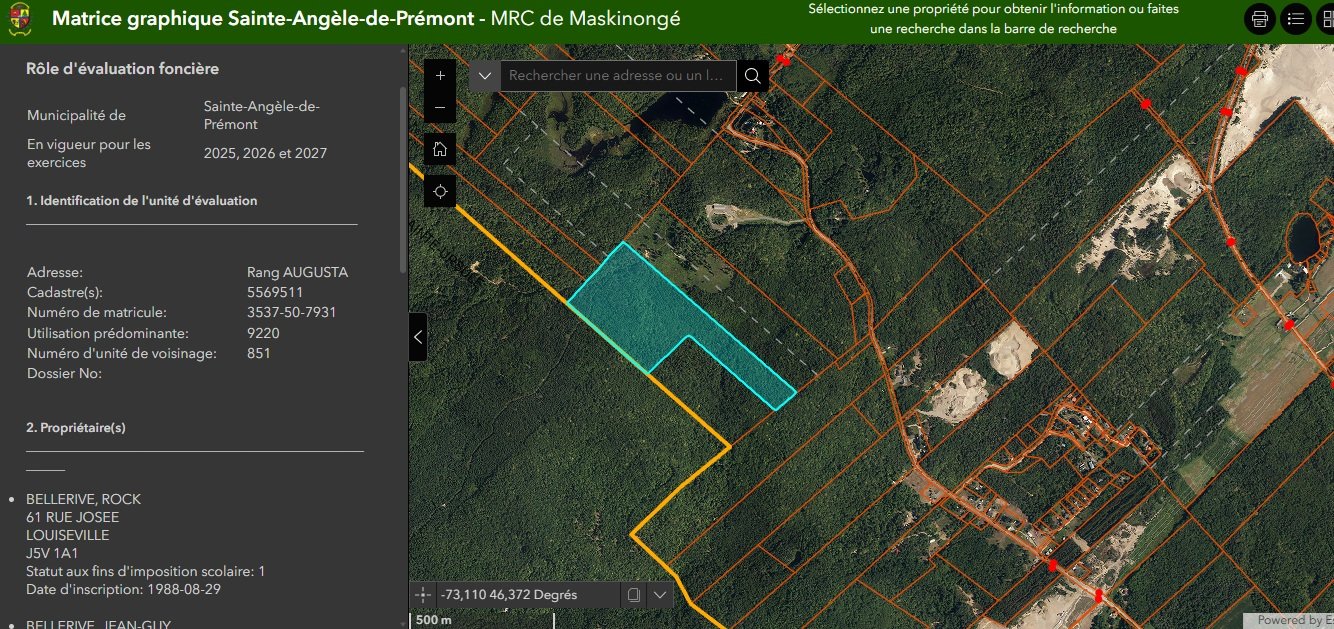
Task: Activate the coordinate capture crosshair
Action: tap(424, 595)
